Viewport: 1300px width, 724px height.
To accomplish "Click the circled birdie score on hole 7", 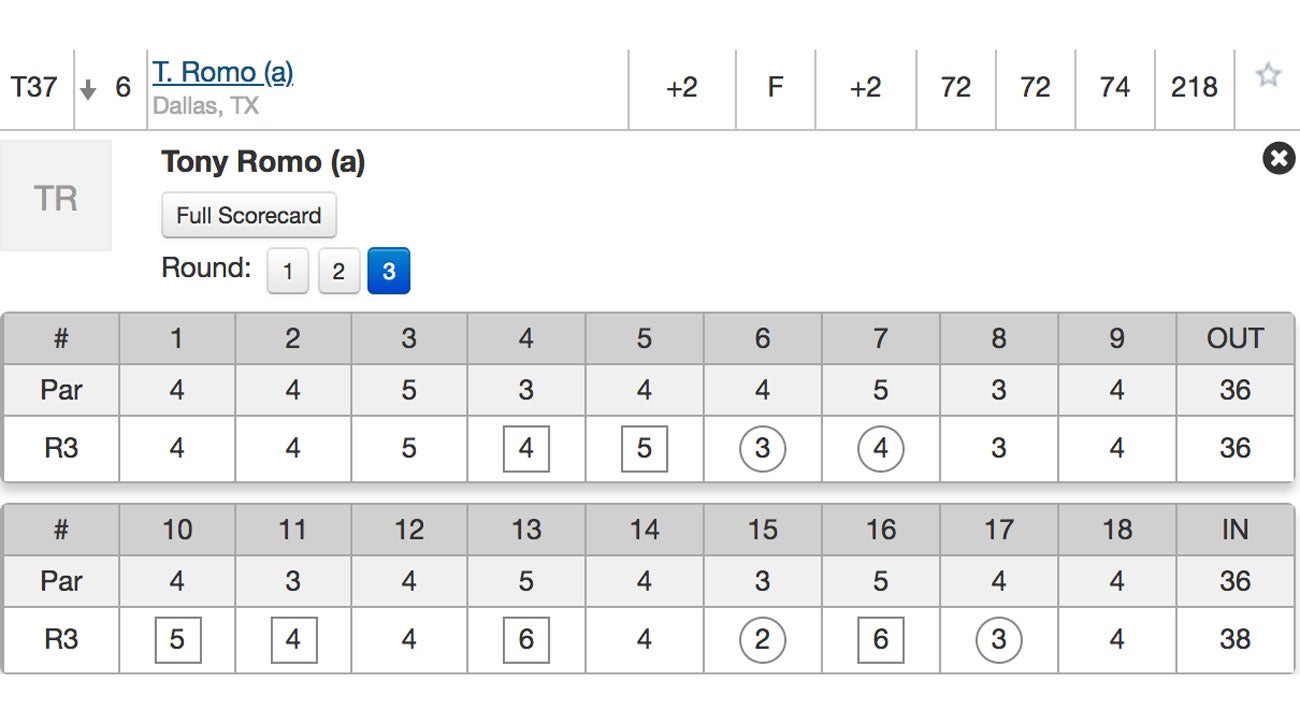I will 880,449.
